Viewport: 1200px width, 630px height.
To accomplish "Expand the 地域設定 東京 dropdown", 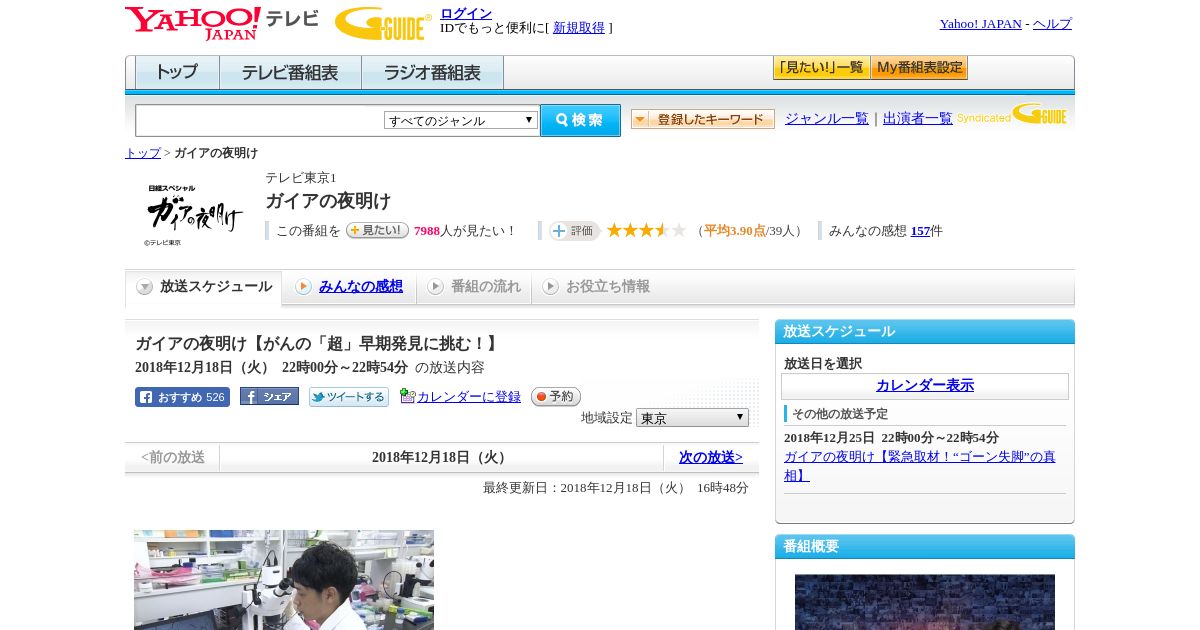I will pyautogui.click(x=692, y=418).
